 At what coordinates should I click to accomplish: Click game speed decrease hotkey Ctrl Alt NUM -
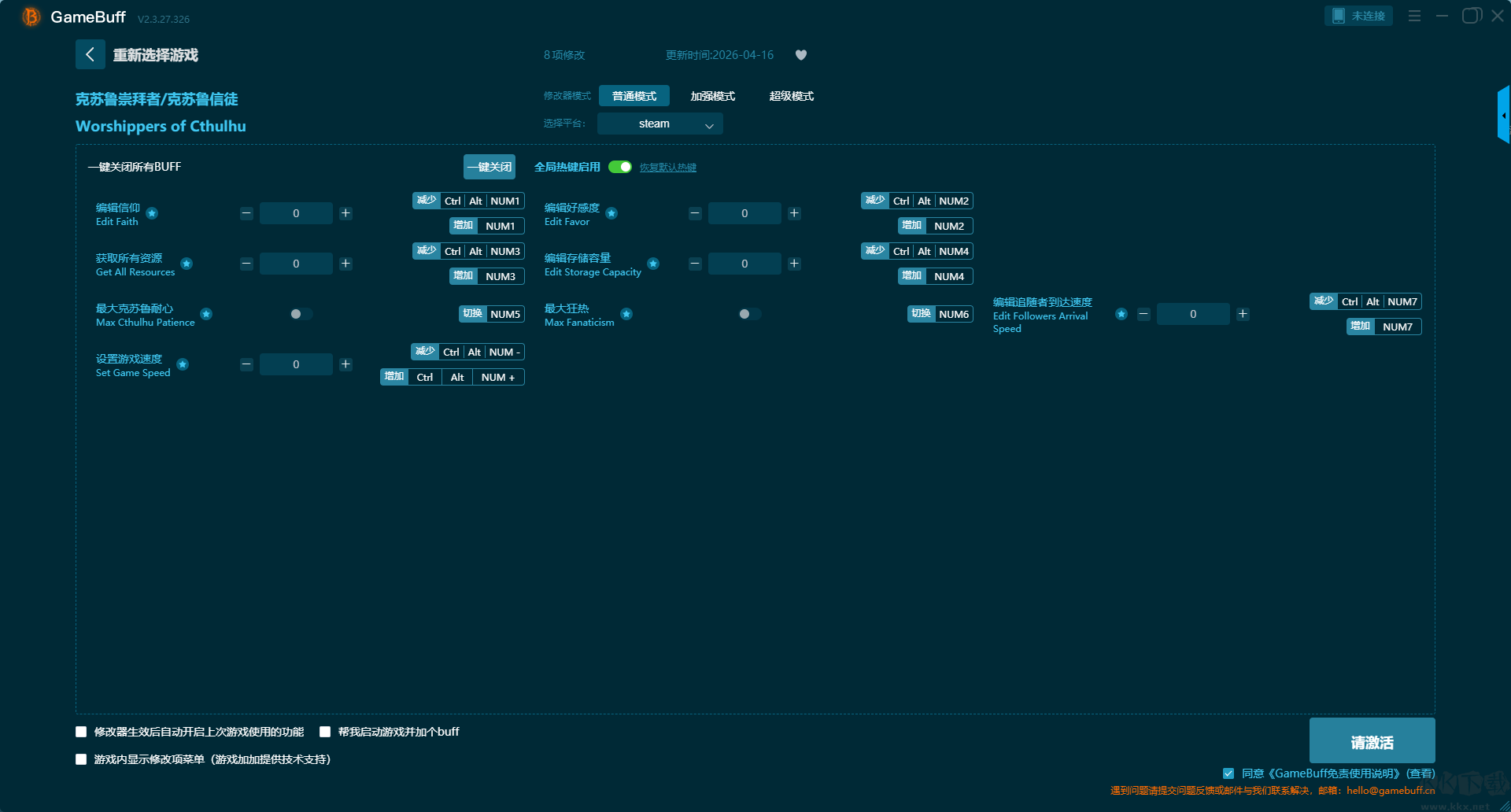coord(467,352)
